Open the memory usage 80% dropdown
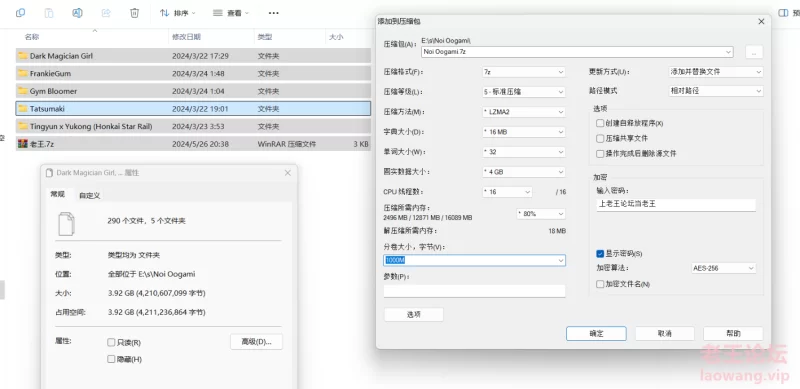The image size is (800, 389). click(x=541, y=213)
